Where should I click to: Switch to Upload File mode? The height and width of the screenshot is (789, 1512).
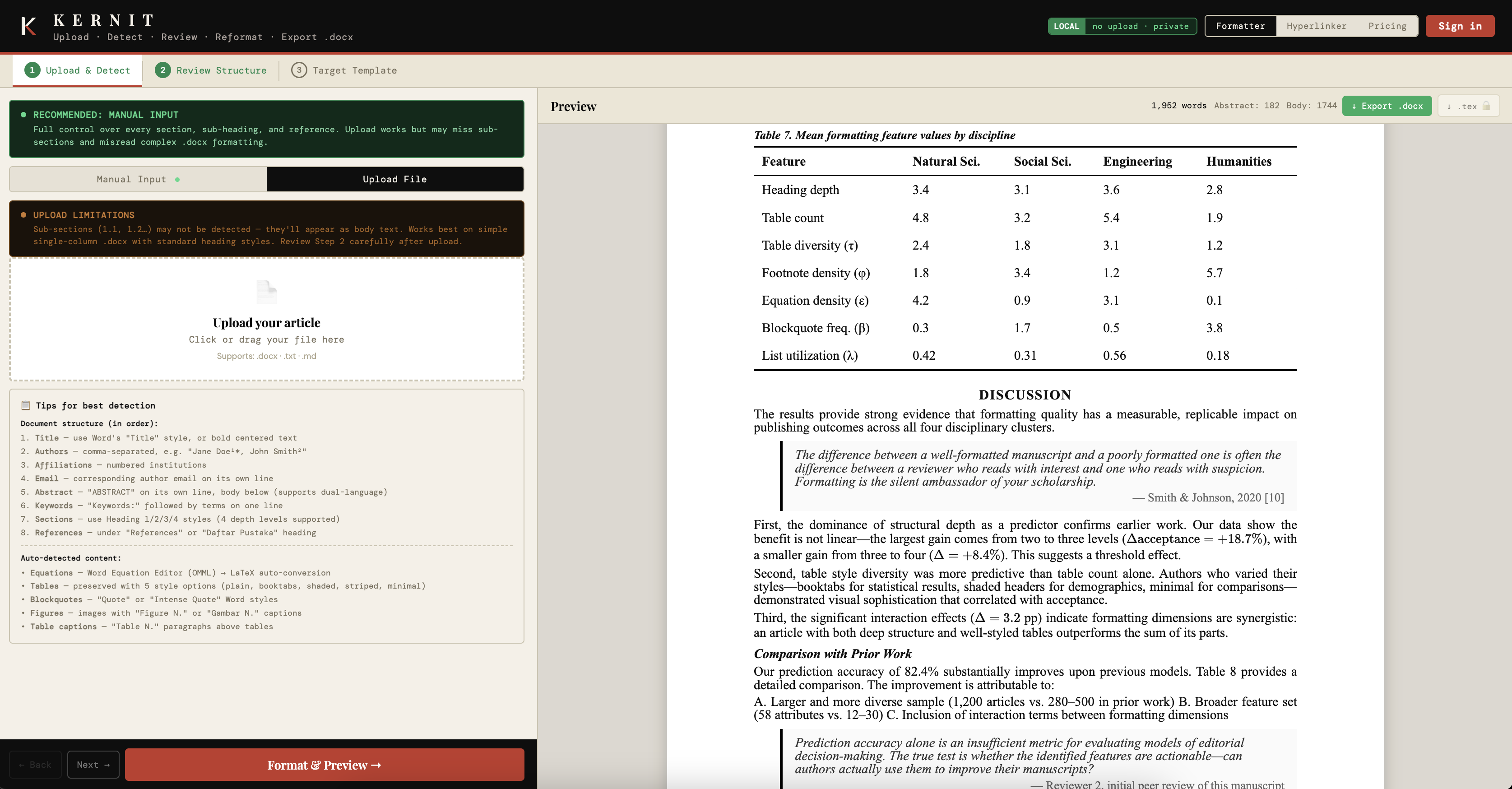click(x=394, y=179)
